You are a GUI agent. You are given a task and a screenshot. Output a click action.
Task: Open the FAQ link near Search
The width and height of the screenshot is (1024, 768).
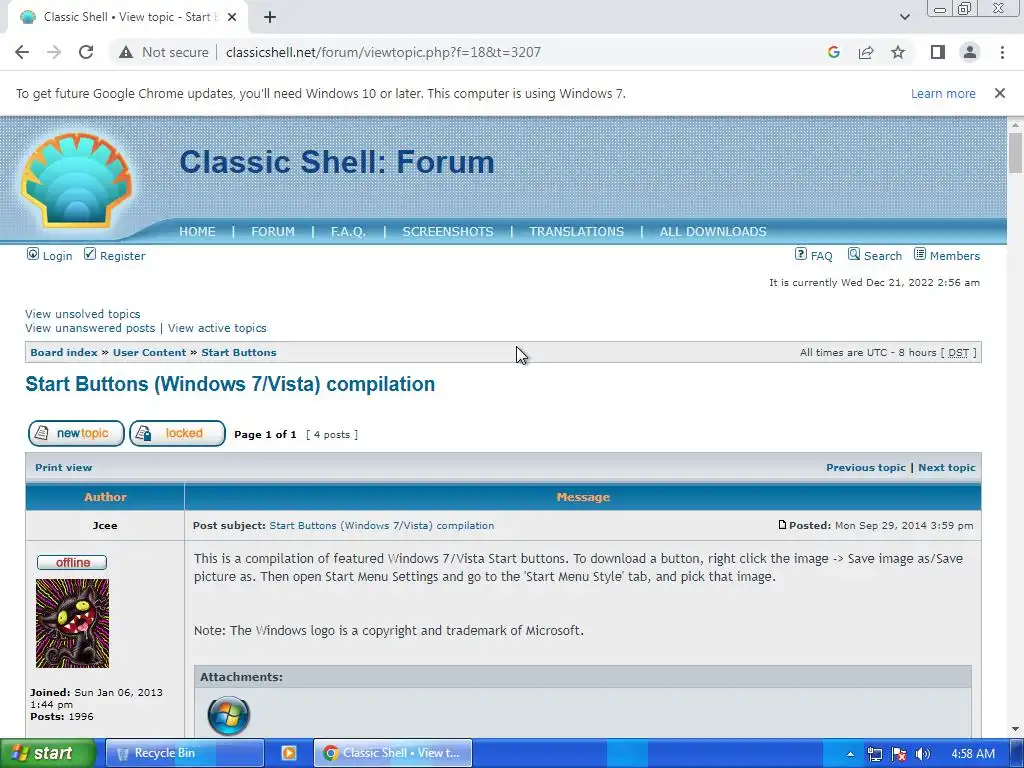pyautogui.click(x=822, y=256)
